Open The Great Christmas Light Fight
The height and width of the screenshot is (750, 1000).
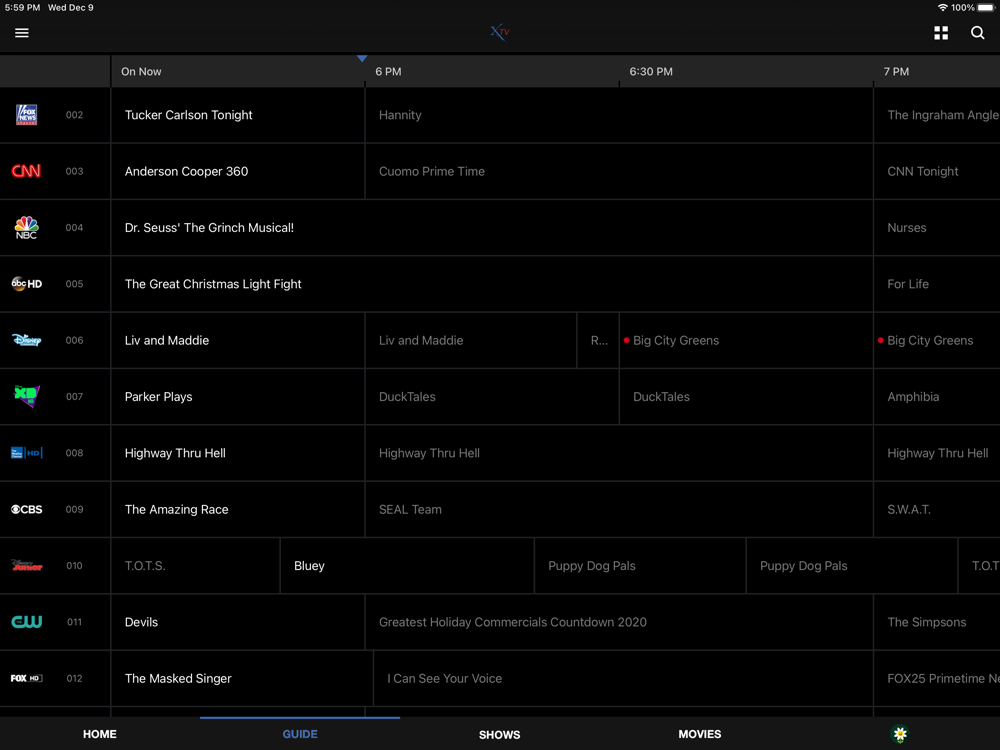[492, 284]
